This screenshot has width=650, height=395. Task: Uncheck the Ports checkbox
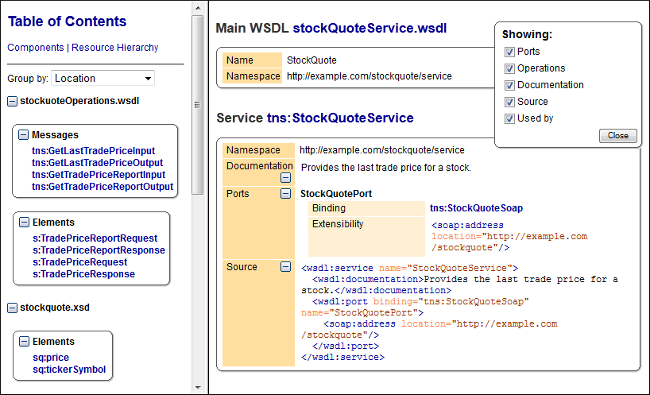pos(509,52)
